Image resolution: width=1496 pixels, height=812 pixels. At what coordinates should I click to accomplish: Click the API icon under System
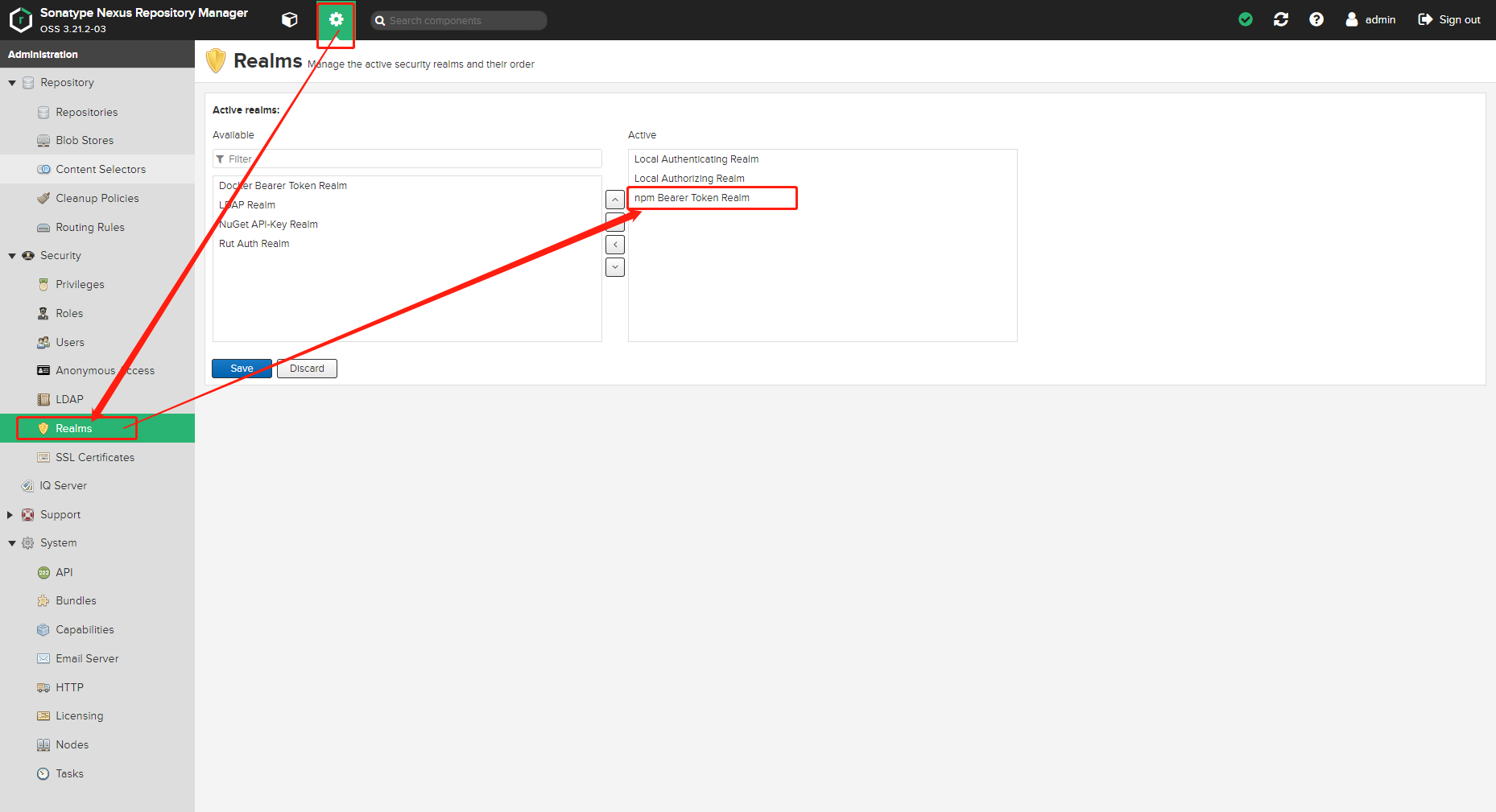[43, 572]
